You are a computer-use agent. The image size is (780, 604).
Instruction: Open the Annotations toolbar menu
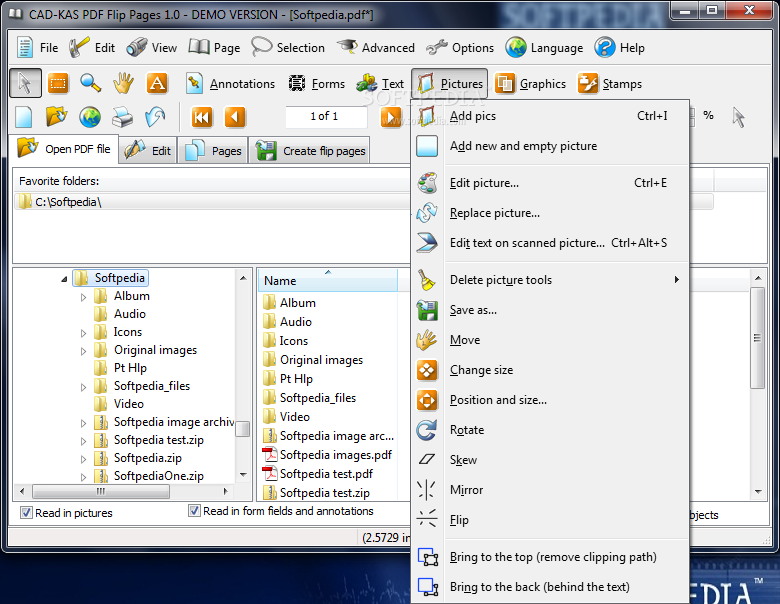(x=230, y=84)
